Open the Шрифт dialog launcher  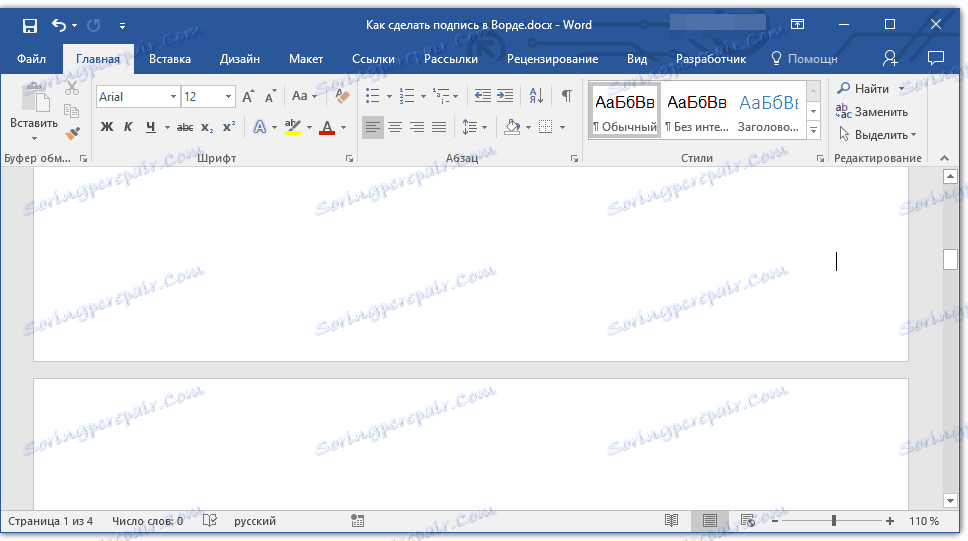349,159
